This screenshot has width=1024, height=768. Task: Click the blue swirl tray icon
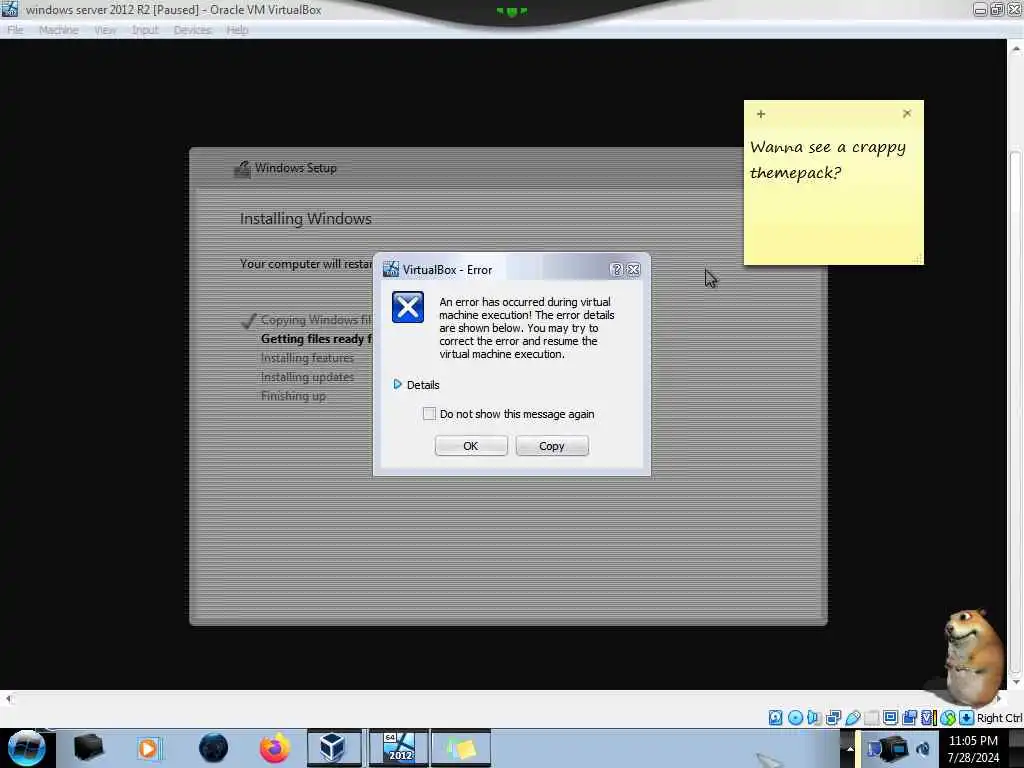(x=923, y=749)
